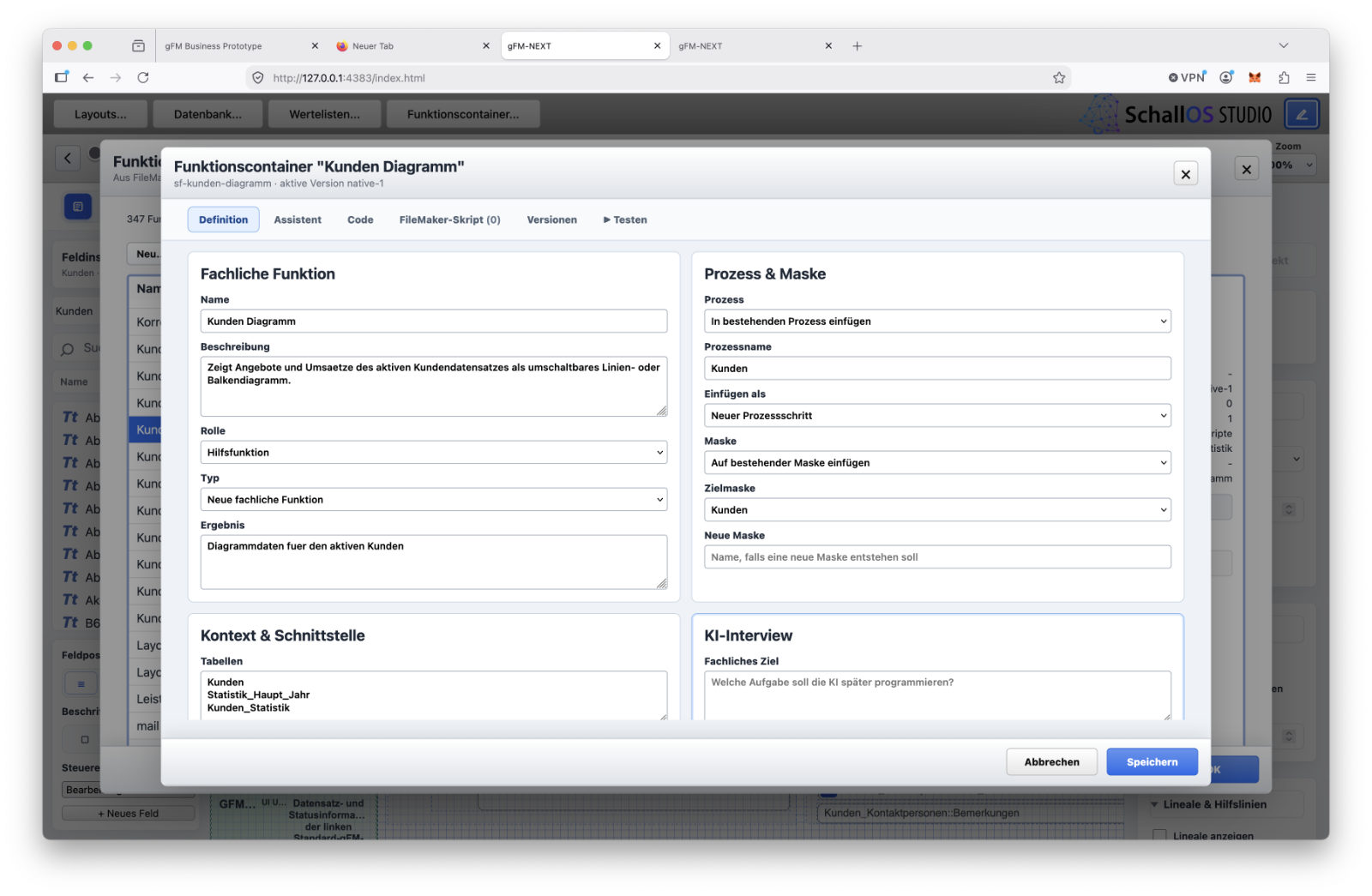Screen dimensions: 1372x896
Task: Click the pencil edit icon beside SchallOS Studio
Action: point(1301,114)
